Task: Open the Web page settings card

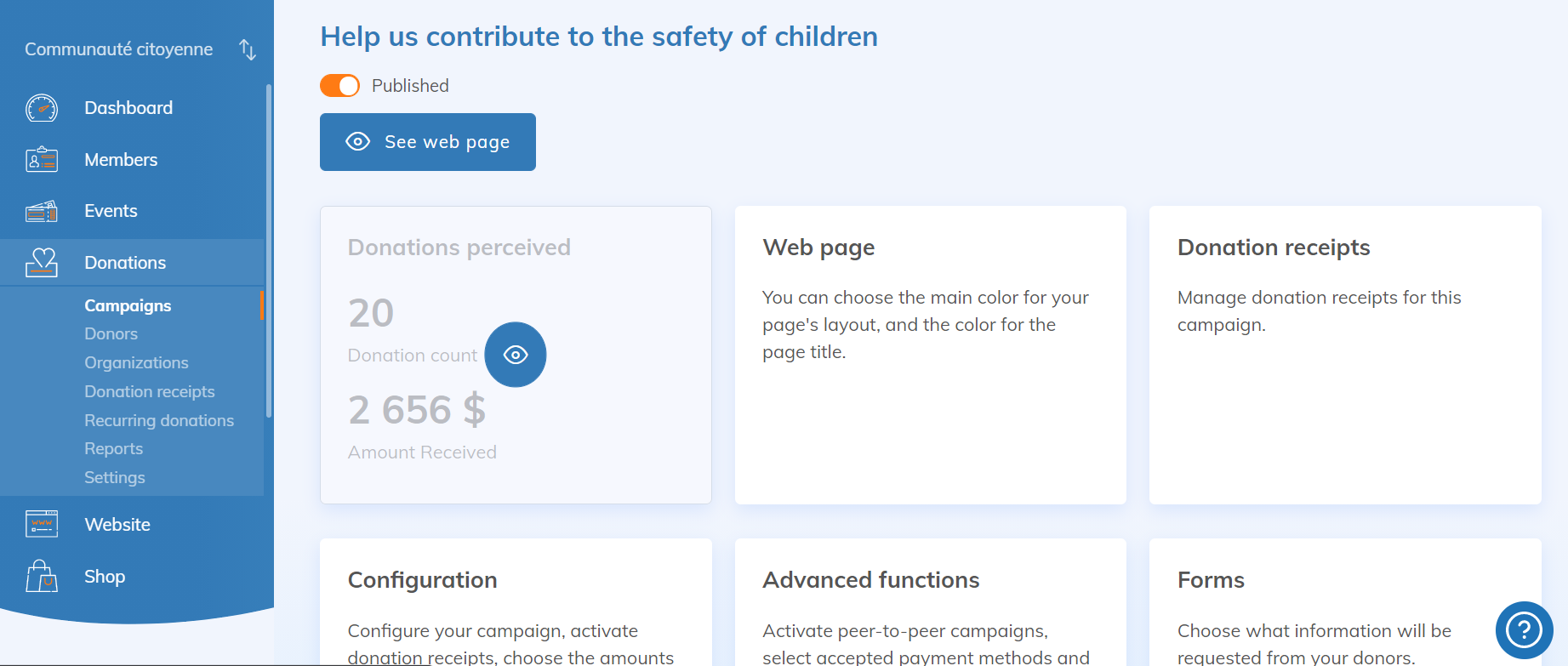Action: (x=930, y=355)
